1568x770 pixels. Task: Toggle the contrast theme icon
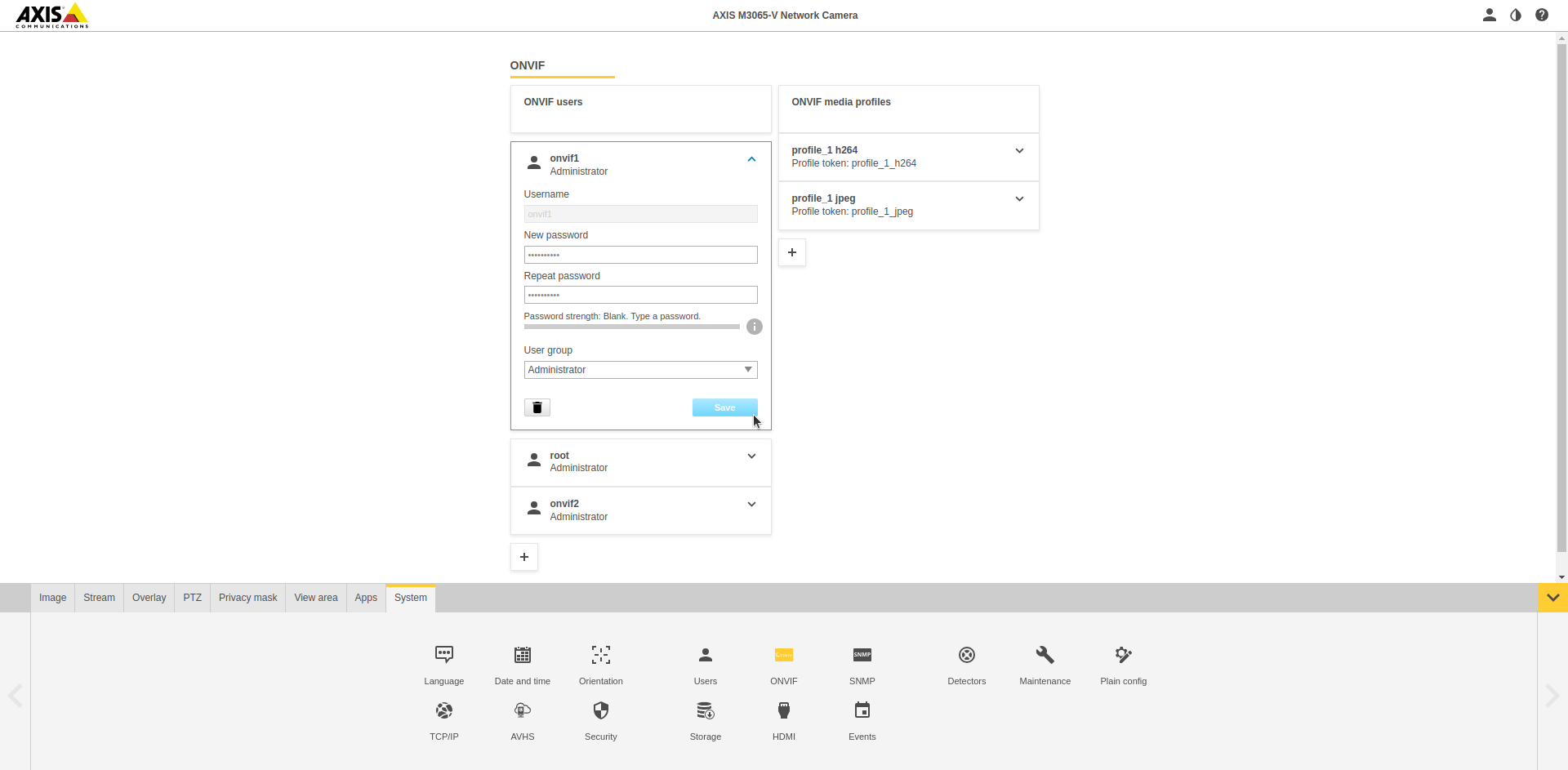[1516, 15]
